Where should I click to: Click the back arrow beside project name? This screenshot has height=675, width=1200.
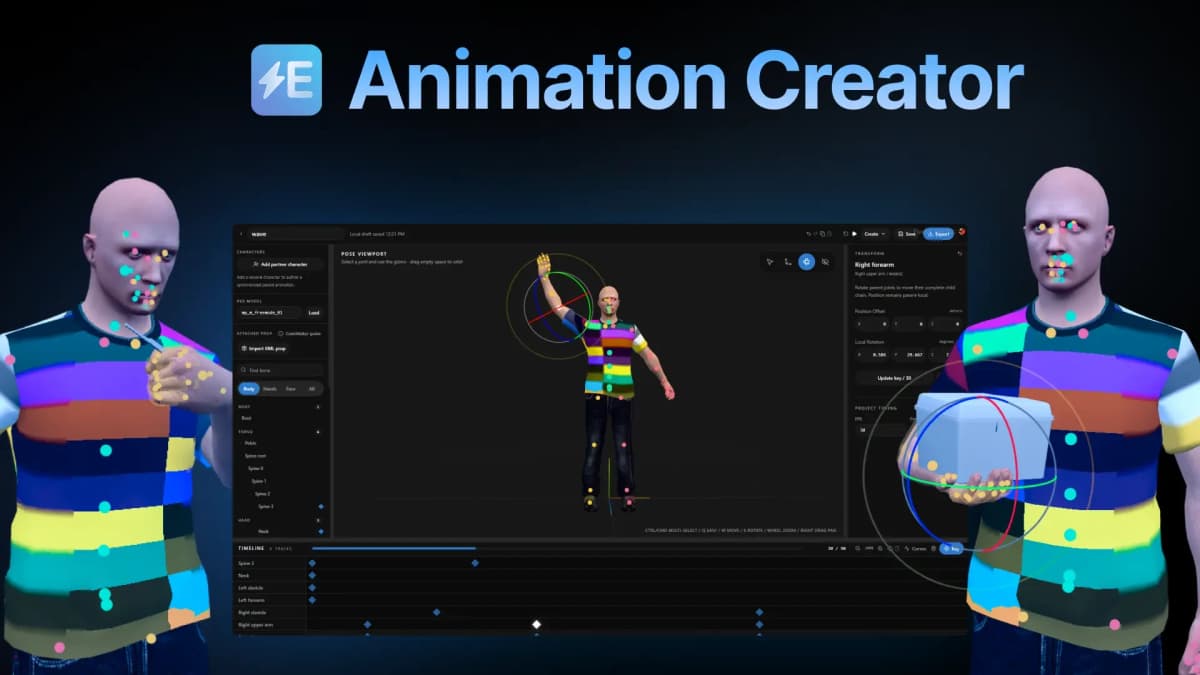tap(242, 234)
